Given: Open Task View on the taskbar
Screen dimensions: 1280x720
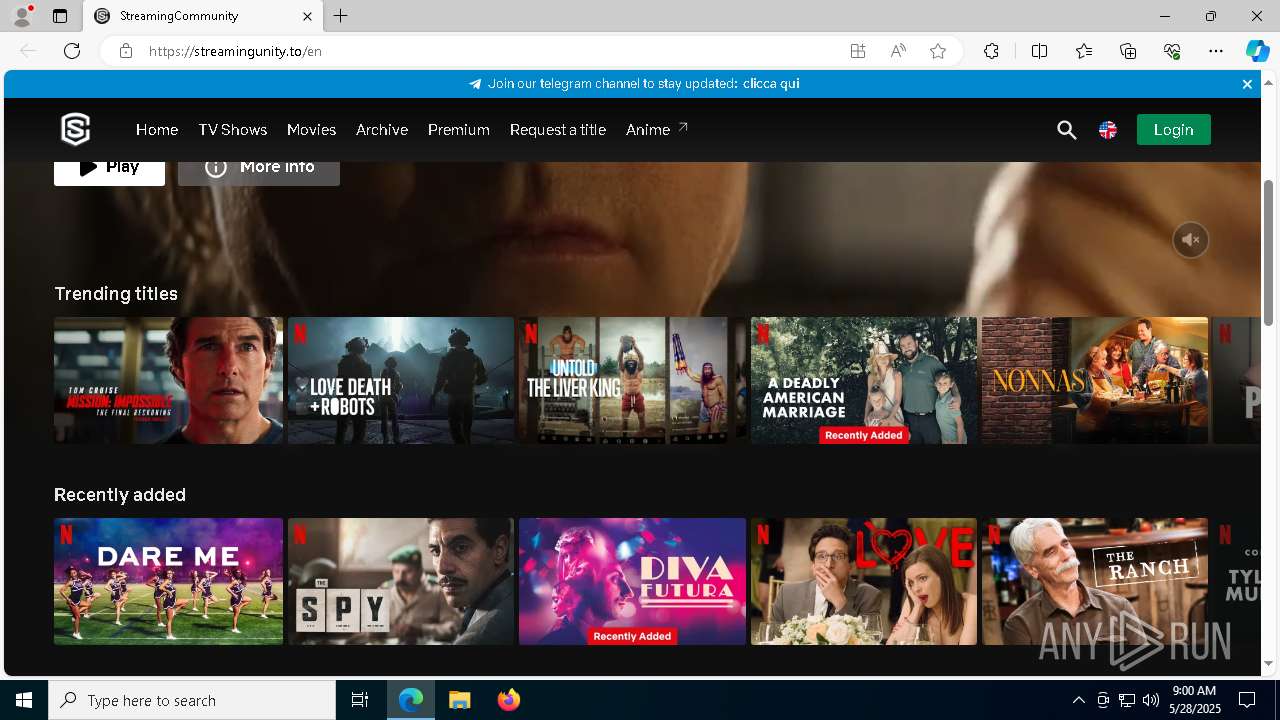Looking at the screenshot, I should pyautogui.click(x=360, y=700).
